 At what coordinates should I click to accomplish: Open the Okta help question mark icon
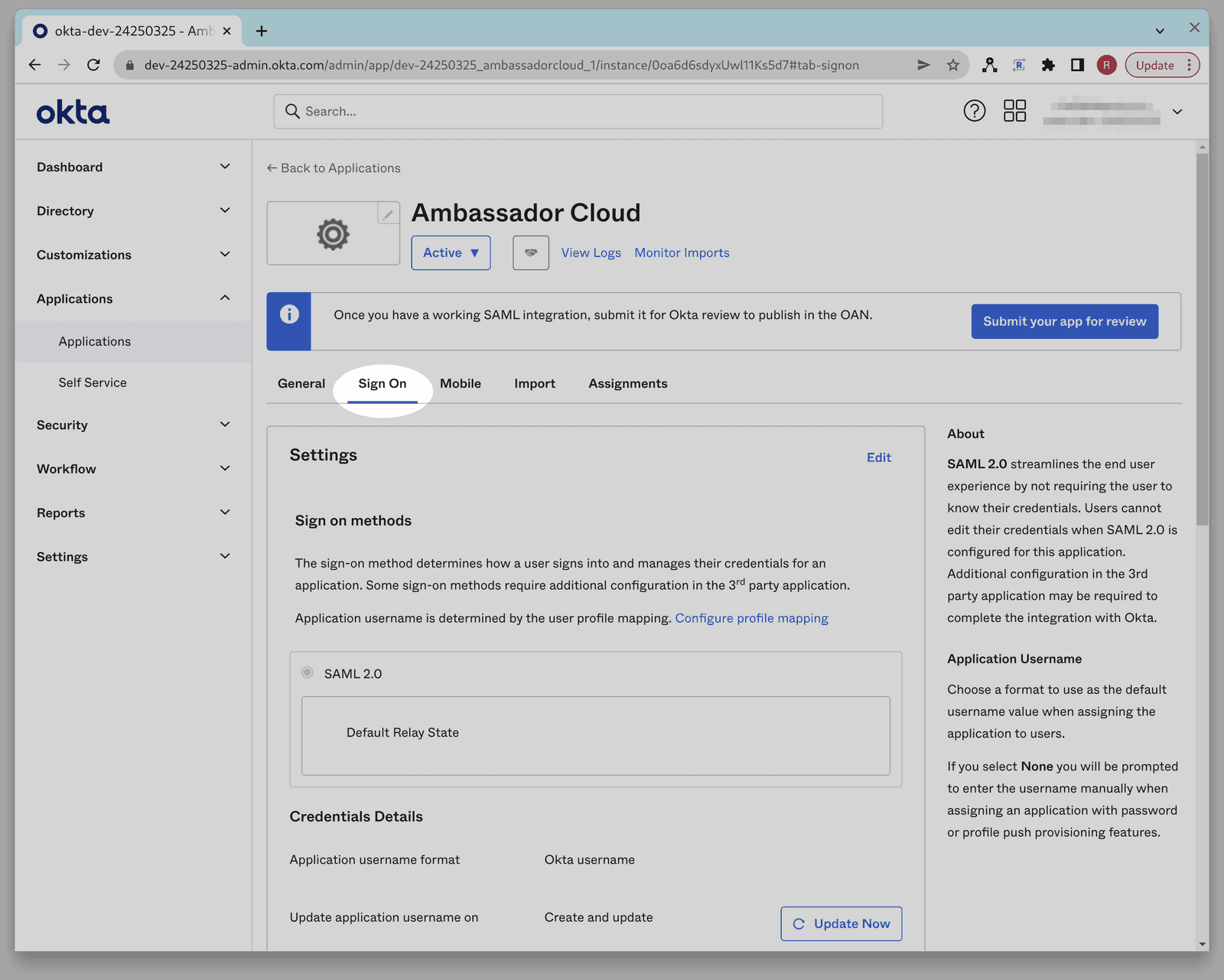[974, 111]
